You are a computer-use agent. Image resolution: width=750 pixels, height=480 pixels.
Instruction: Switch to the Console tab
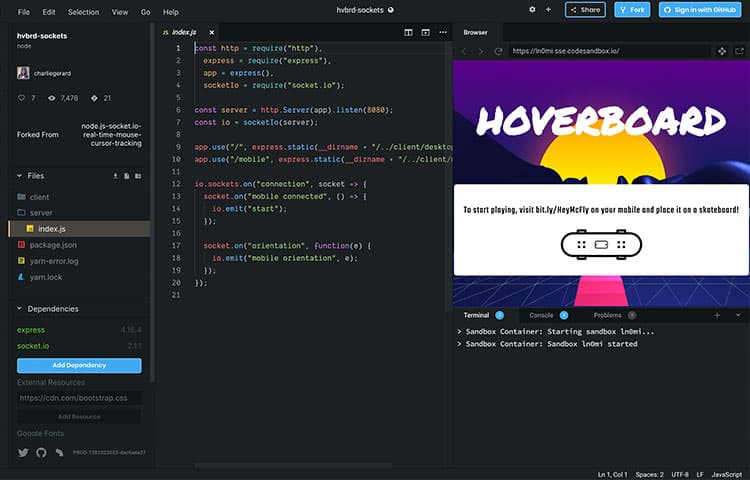pyautogui.click(x=541, y=315)
